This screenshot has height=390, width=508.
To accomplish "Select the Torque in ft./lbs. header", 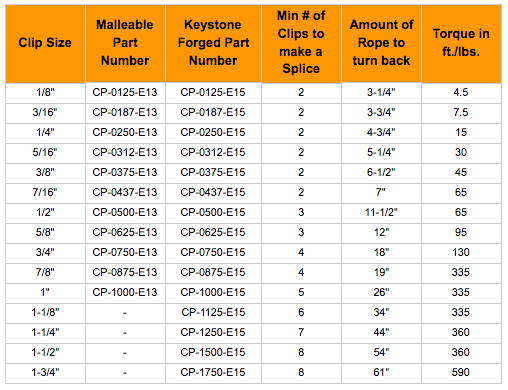I will [x=461, y=43].
